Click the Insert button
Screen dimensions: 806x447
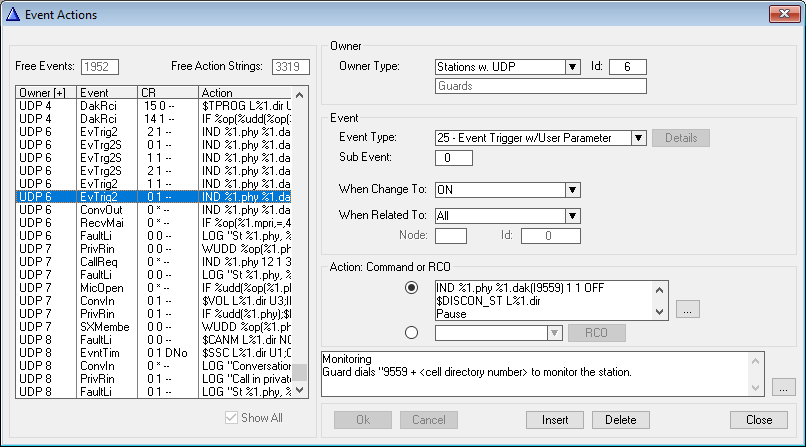(x=555, y=419)
